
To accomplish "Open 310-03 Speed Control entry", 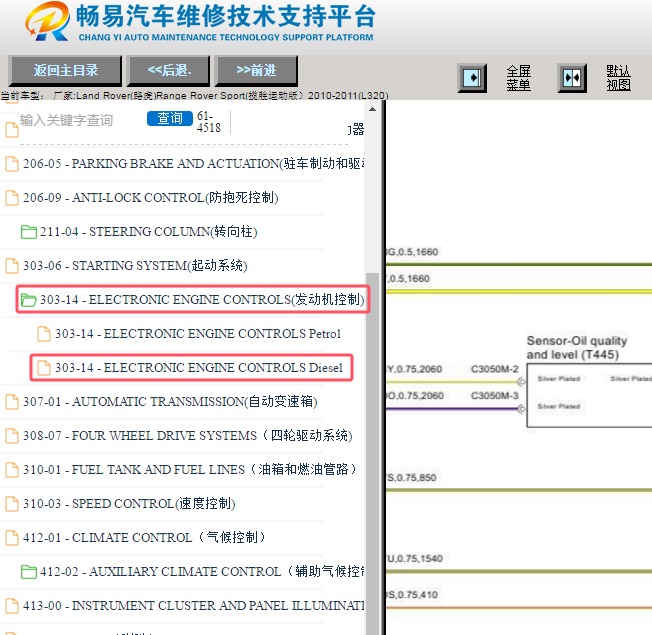I will (129, 504).
